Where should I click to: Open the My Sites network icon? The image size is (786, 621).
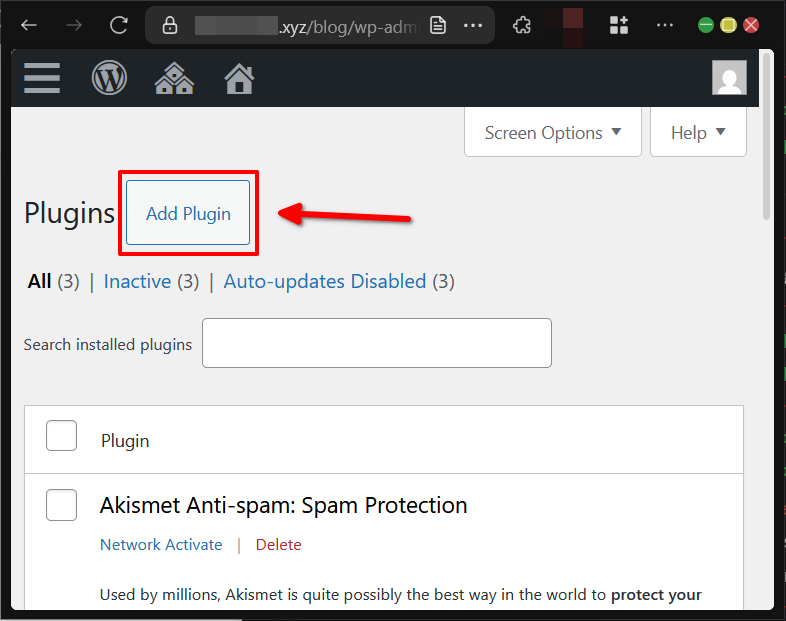point(174,78)
